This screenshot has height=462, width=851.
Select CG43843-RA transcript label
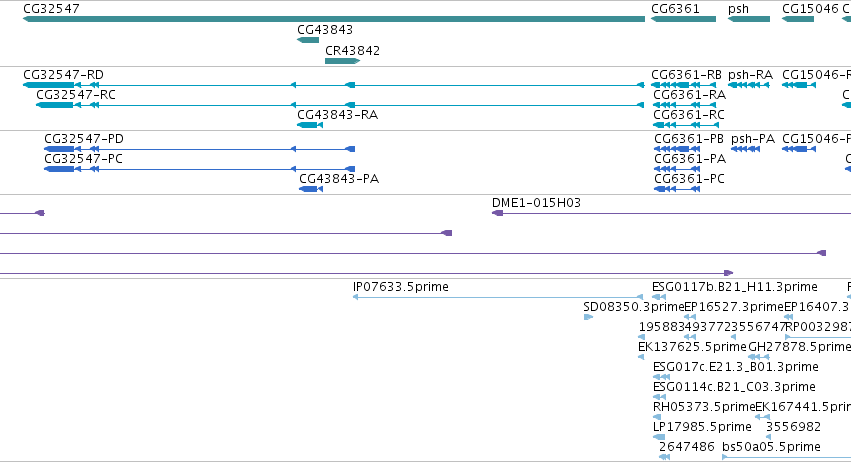click(x=338, y=115)
